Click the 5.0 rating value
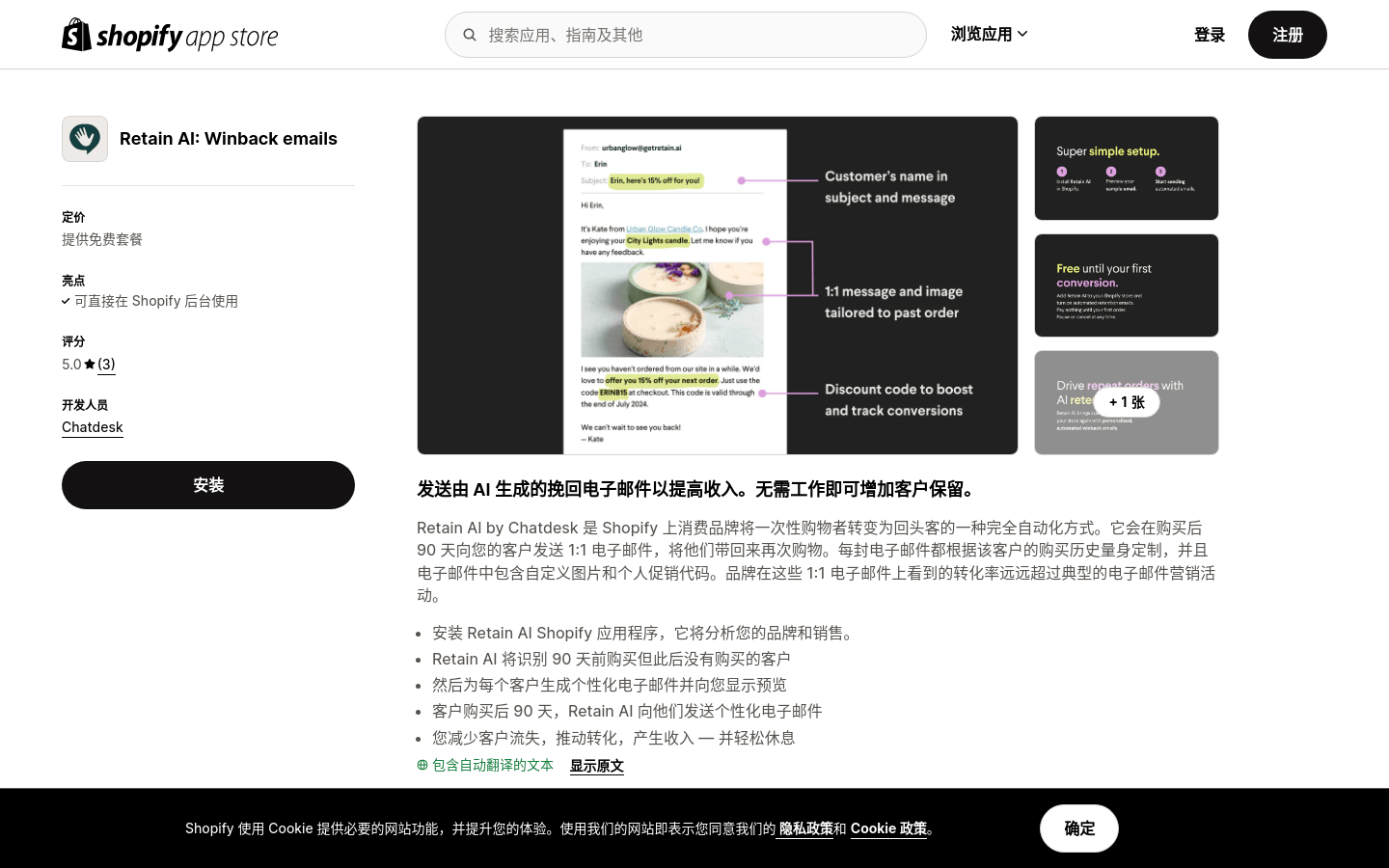The width and height of the screenshot is (1389, 868). [71, 365]
